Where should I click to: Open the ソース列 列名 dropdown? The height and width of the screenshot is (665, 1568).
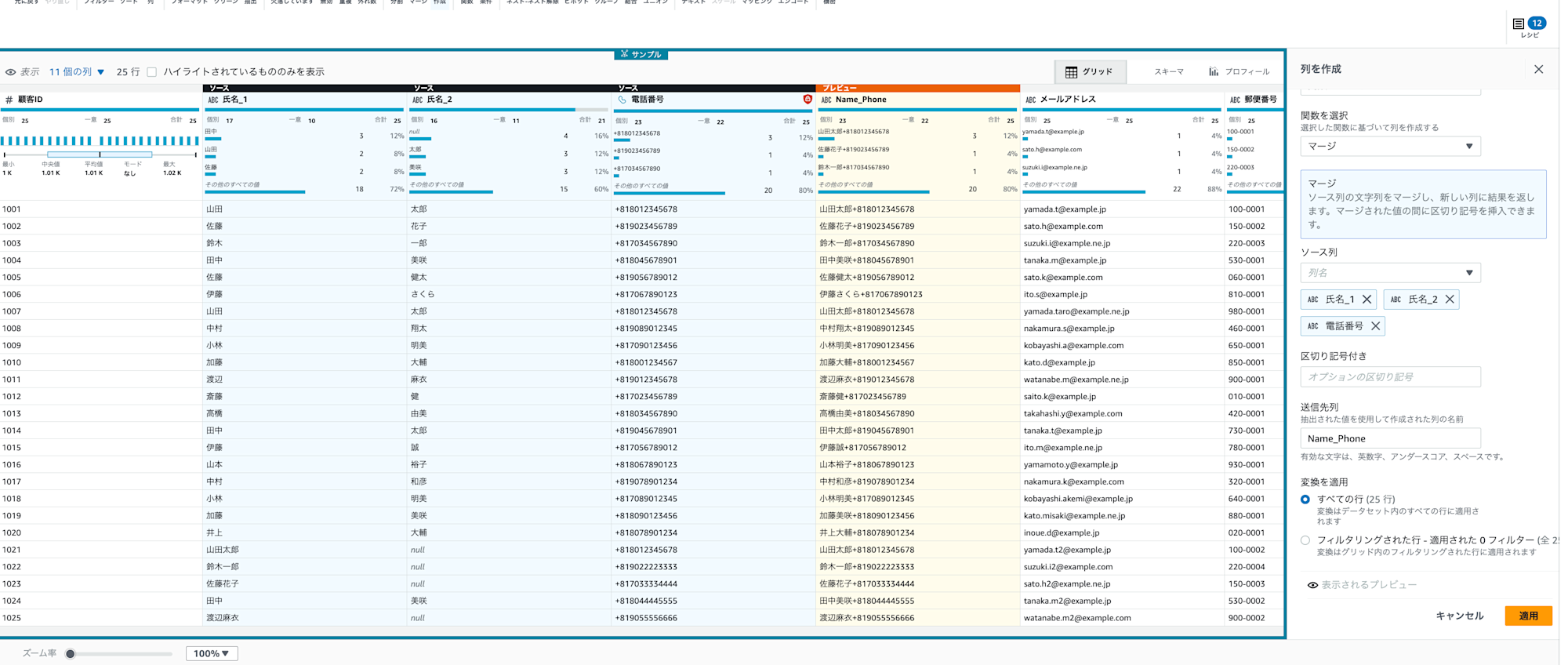click(x=1390, y=273)
